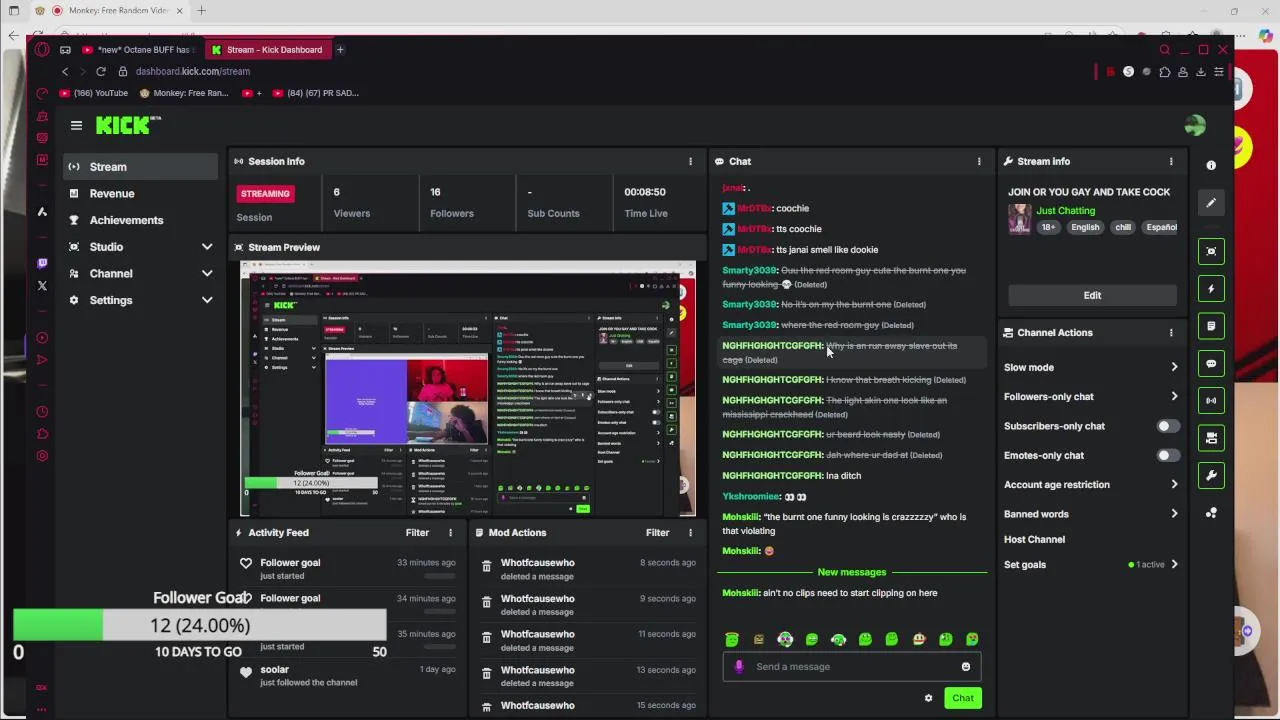1280x720 pixels.
Task: Open chat settings gear beside the Chat button
Action: 928,698
